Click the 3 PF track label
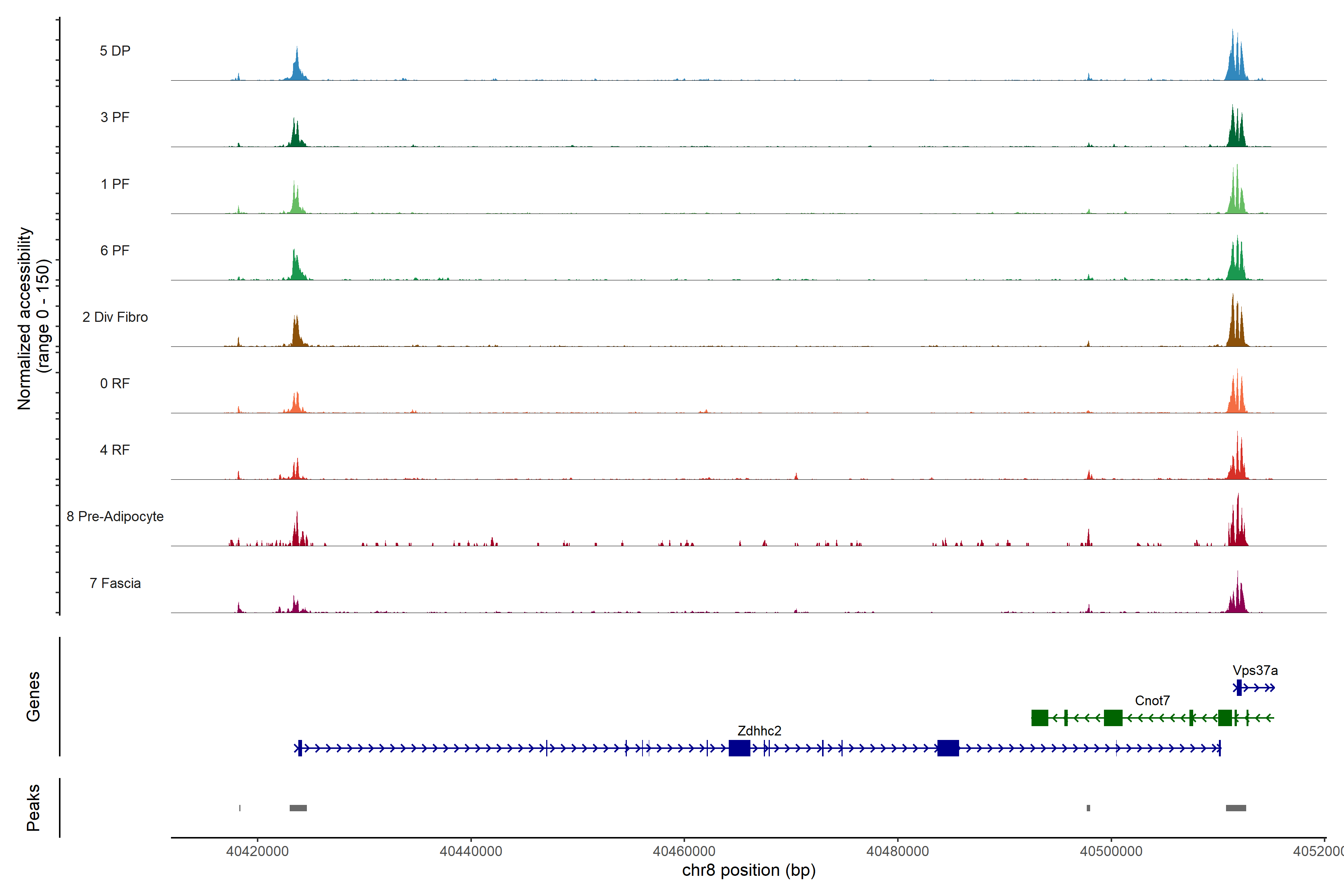The width and height of the screenshot is (1344, 896). click(x=115, y=117)
